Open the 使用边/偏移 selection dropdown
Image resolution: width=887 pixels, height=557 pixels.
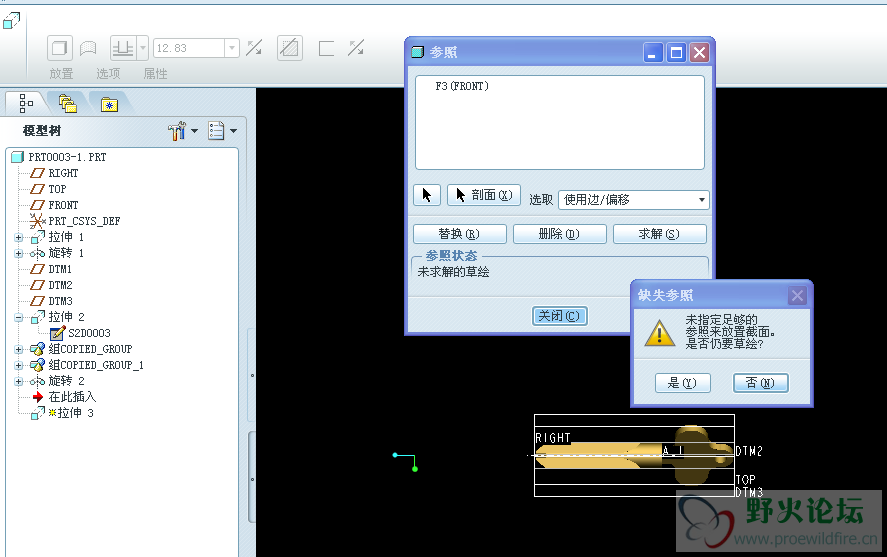[x=634, y=200]
